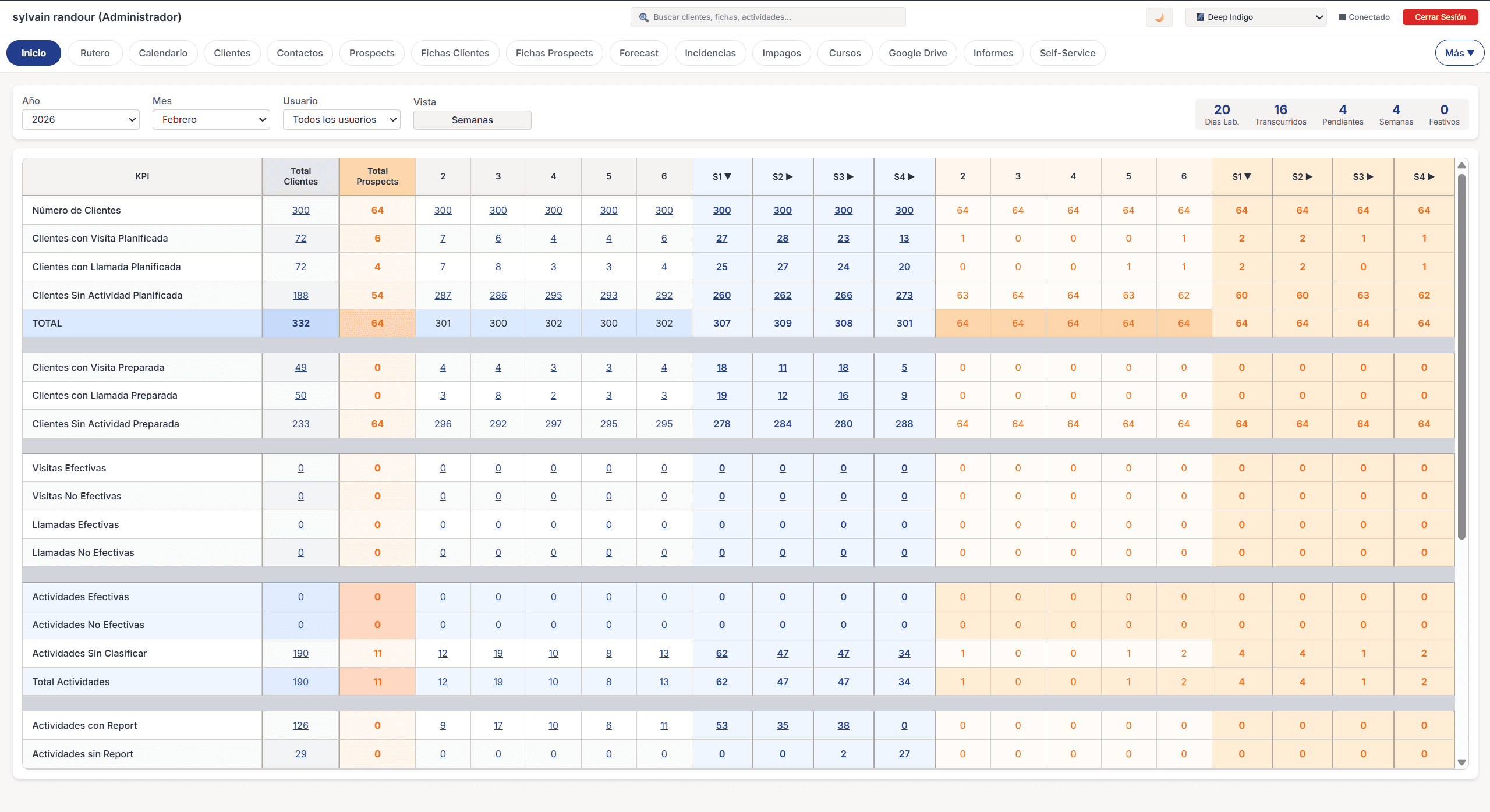Open the 188 Clientes Sin Actividad Planificada link
Viewport: 1490px width, 812px height.
[300, 295]
